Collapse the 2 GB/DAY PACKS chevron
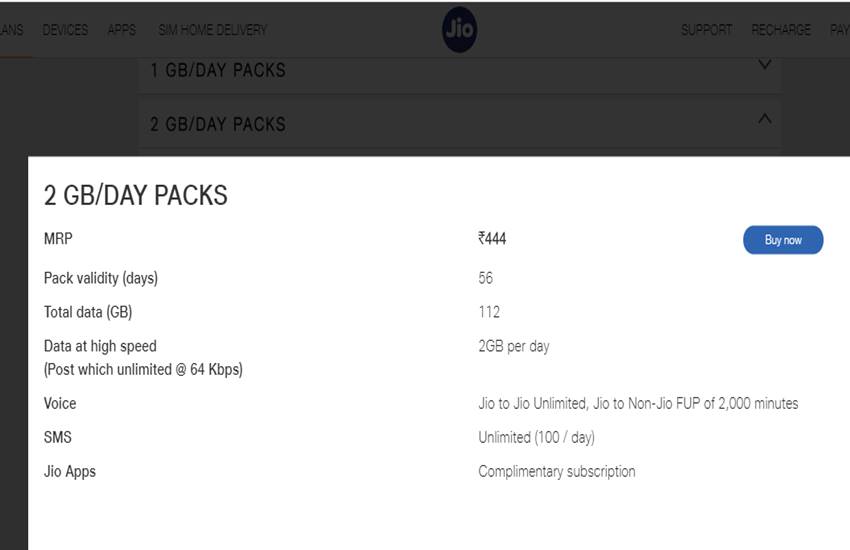The image size is (850, 550). tap(765, 119)
